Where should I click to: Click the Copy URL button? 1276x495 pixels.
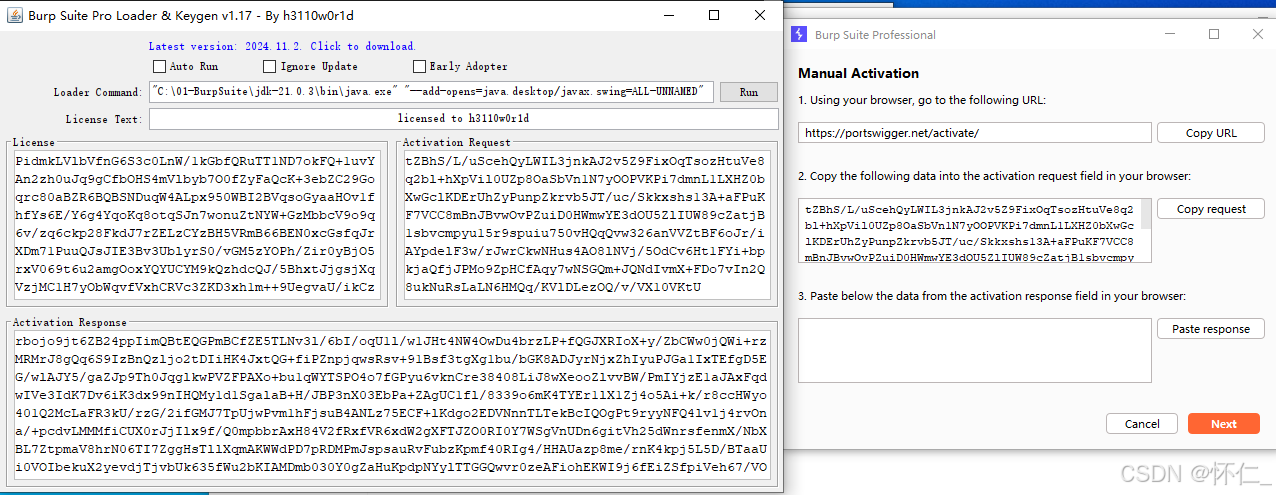point(1211,133)
